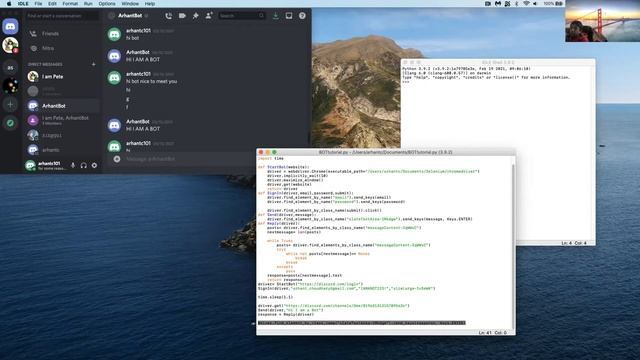Image resolution: width=640 pixels, height=360 pixels.
Task: Click the BOTtutorial.py editor title bar
Action: click(386, 152)
